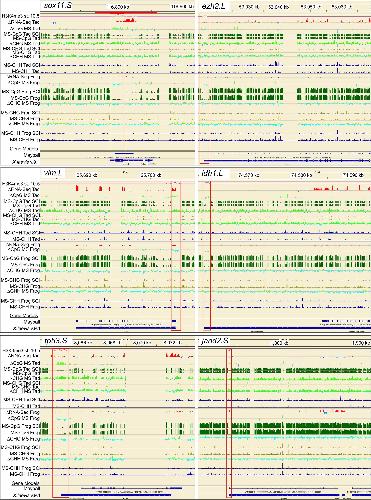Click the underlined Gene Models heading in wnt panel

pos(24,315)
